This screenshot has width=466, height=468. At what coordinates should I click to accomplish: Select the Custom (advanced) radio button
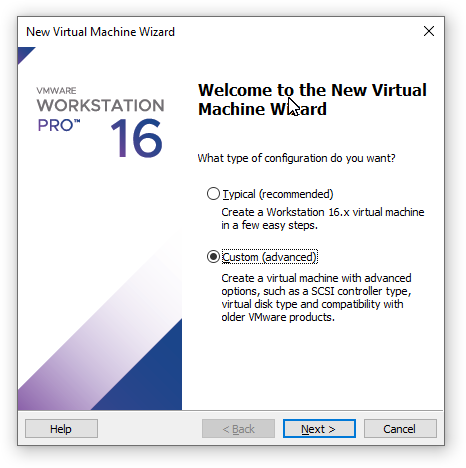point(213,257)
